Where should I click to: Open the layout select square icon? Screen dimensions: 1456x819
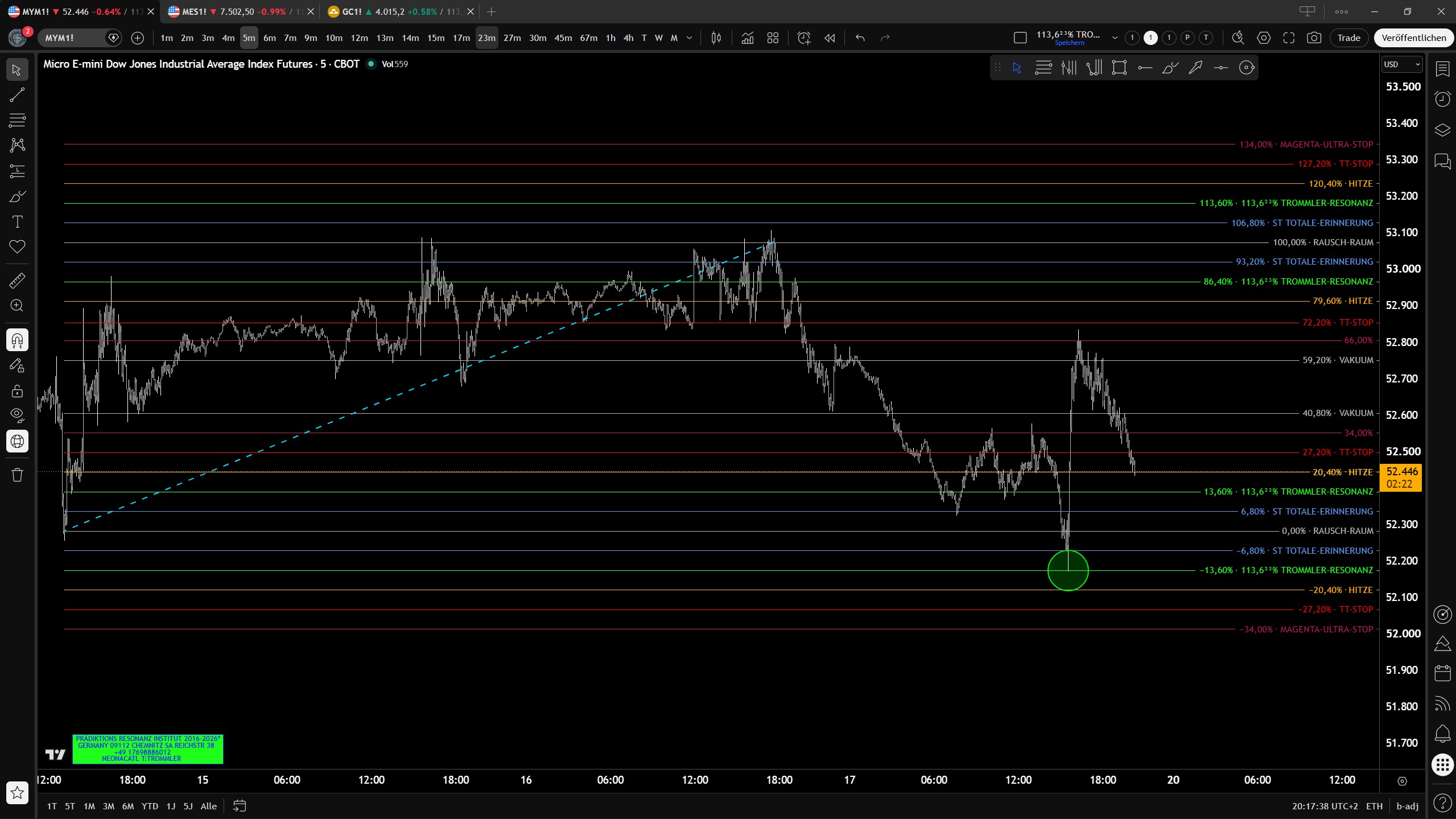point(1020,38)
